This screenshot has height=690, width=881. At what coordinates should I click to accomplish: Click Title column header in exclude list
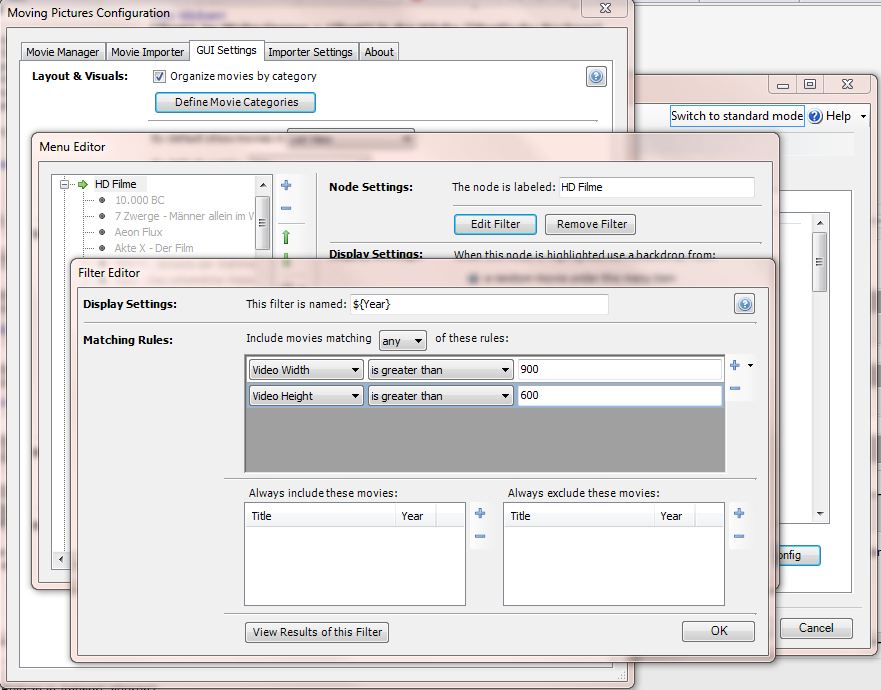click(579, 516)
